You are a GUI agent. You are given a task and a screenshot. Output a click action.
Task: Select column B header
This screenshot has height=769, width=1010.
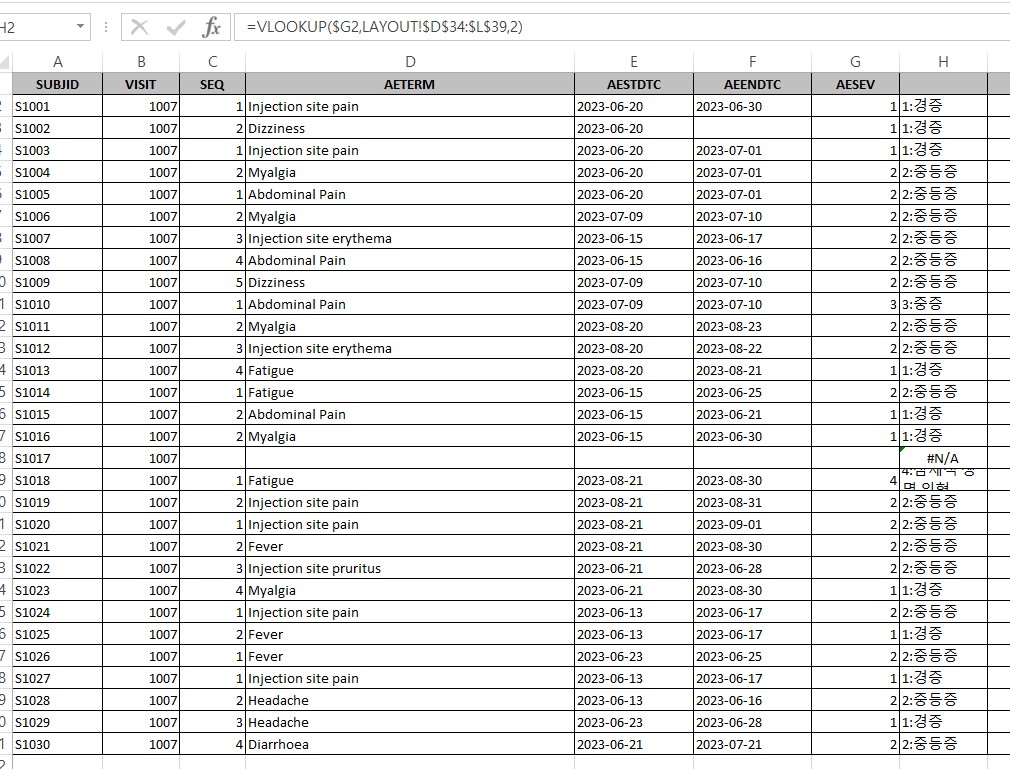141,62
